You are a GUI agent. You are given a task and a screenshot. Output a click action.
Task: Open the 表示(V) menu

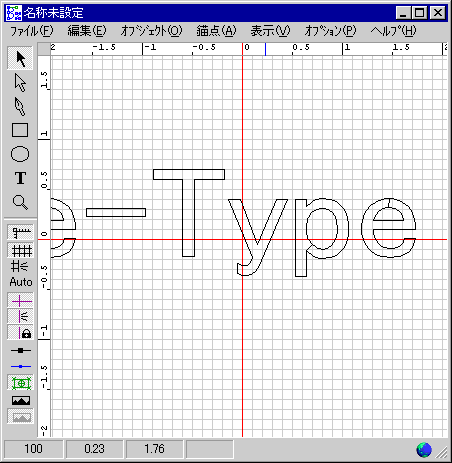click(x=270, y=31)
